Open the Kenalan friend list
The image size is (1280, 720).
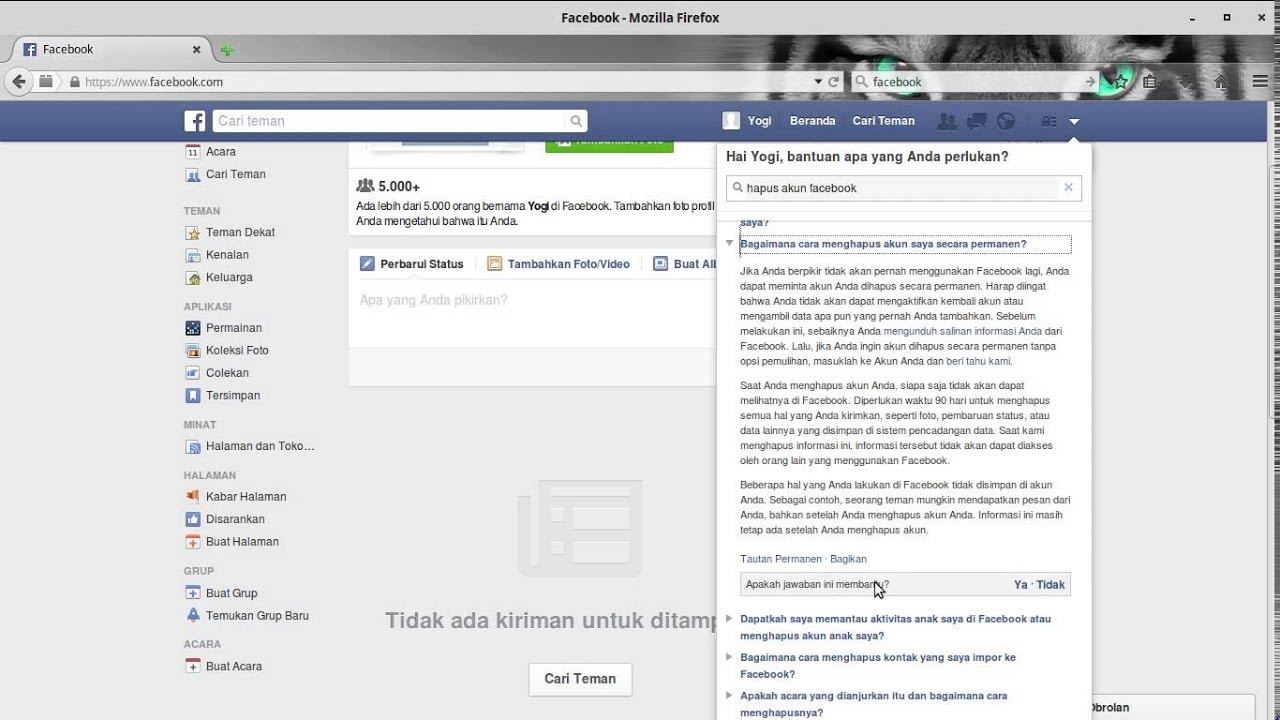[x=227, y=255]
